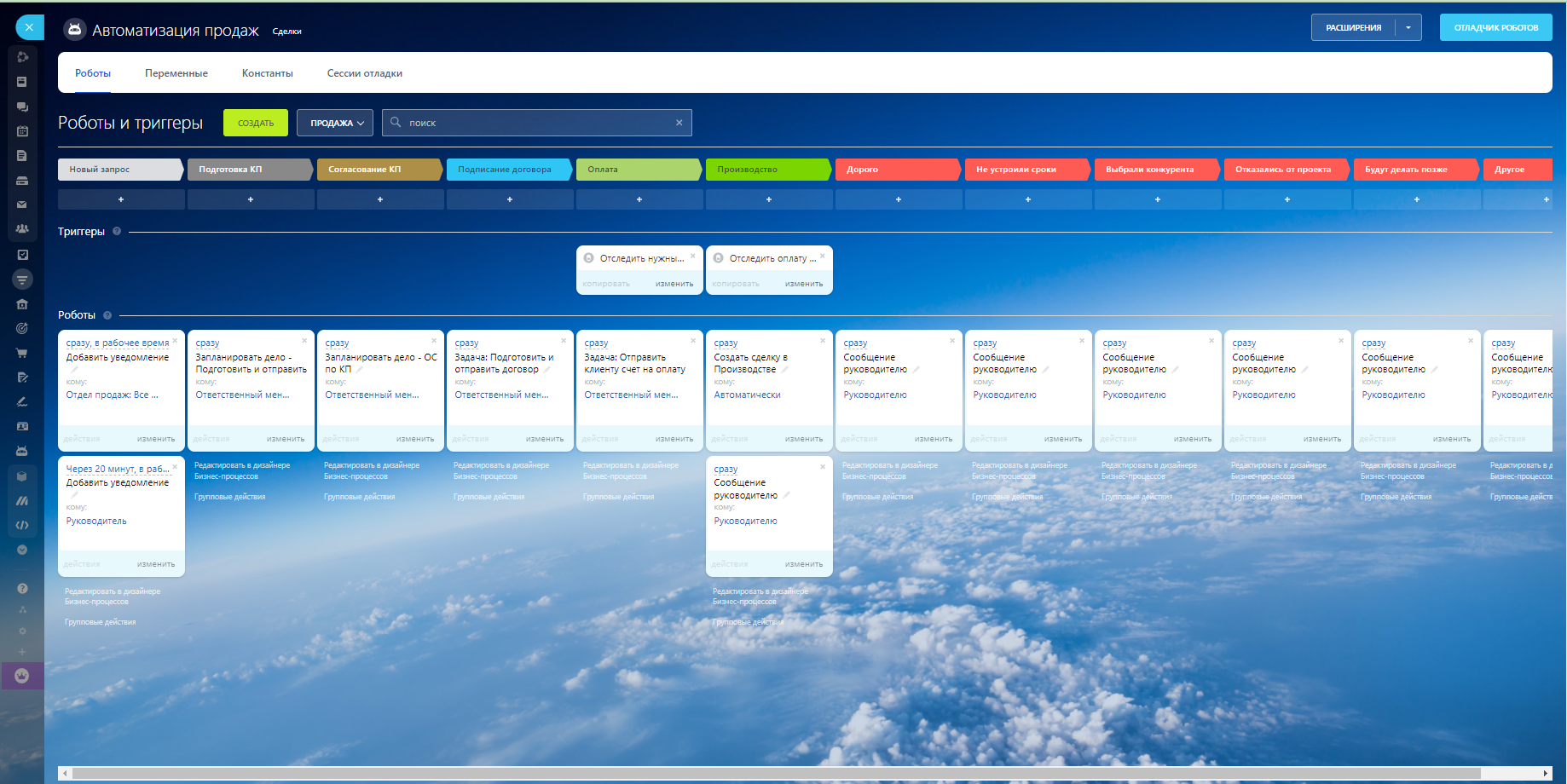Click the 'Автоматически' recipient on Производство robot

[x=748, y=395]
